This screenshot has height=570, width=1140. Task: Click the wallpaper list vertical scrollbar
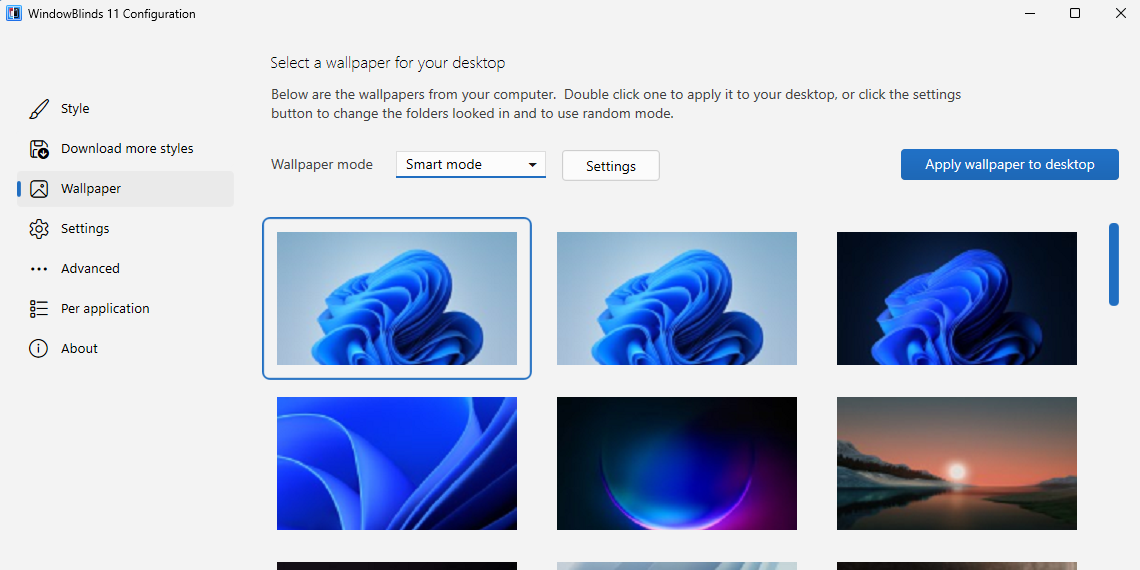(1114, 265)
